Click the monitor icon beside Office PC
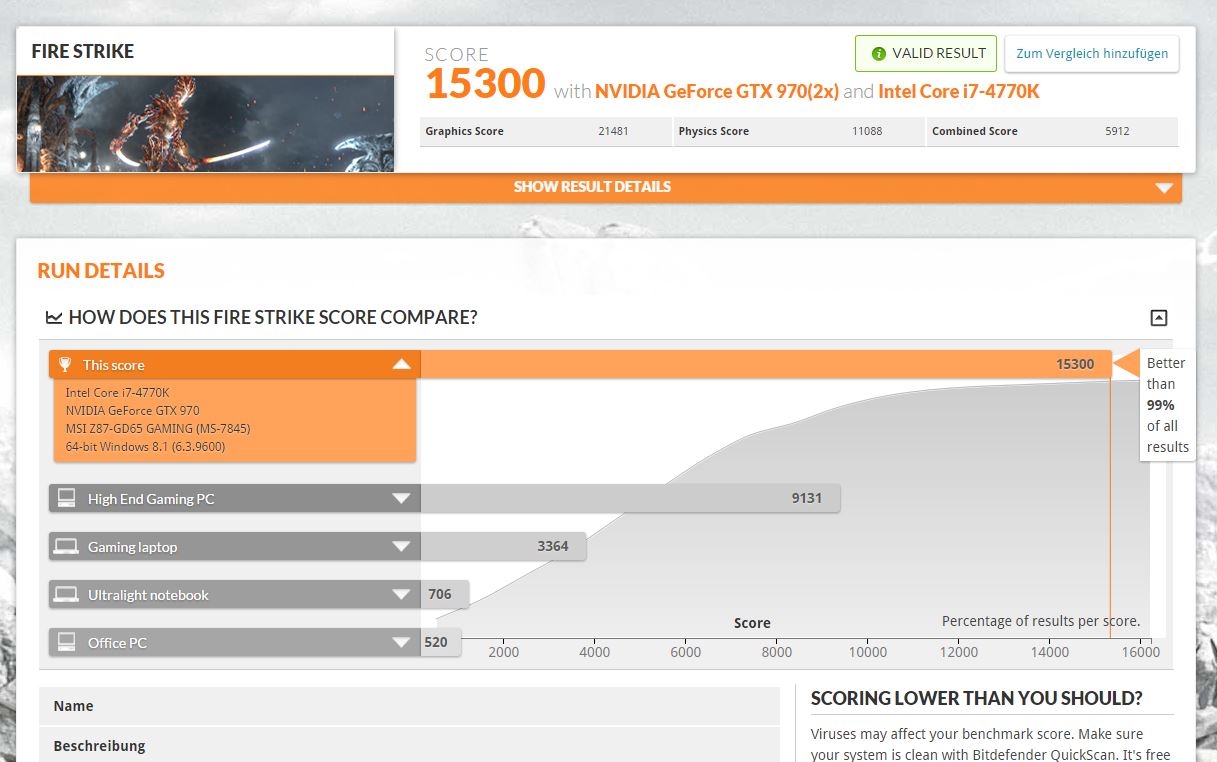The width and height of the screenshot is (1217, 762). [x=67, y=642]
